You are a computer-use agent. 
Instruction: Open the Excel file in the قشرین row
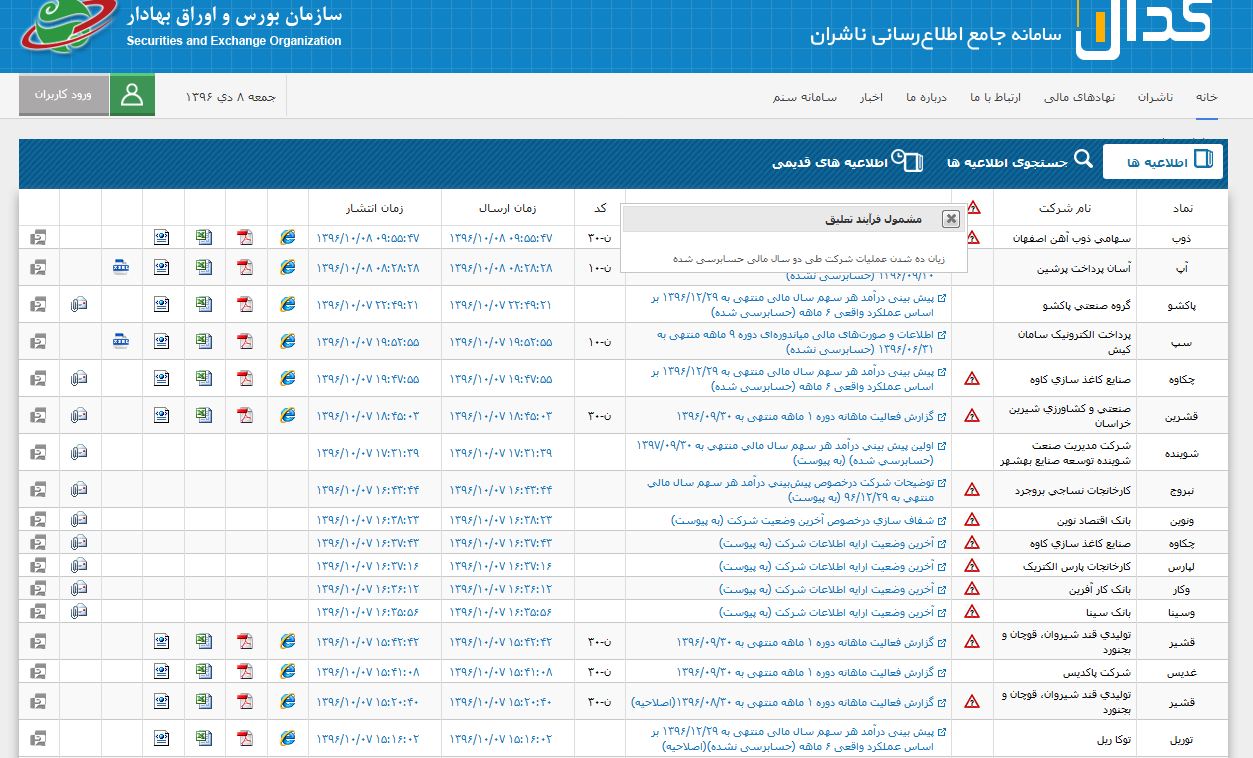pyautogui.click(x=204, y=415)
